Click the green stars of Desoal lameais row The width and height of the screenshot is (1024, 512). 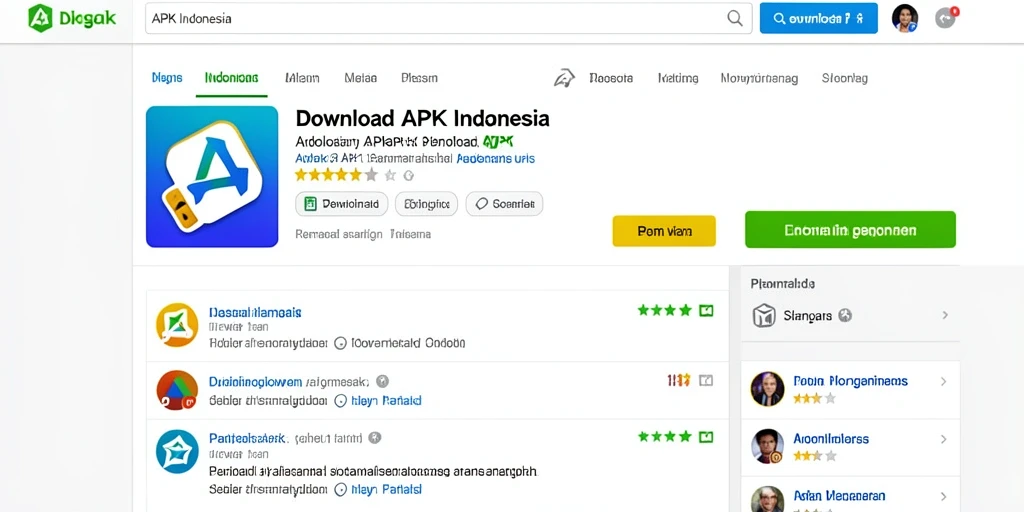(x=664, y=310)
